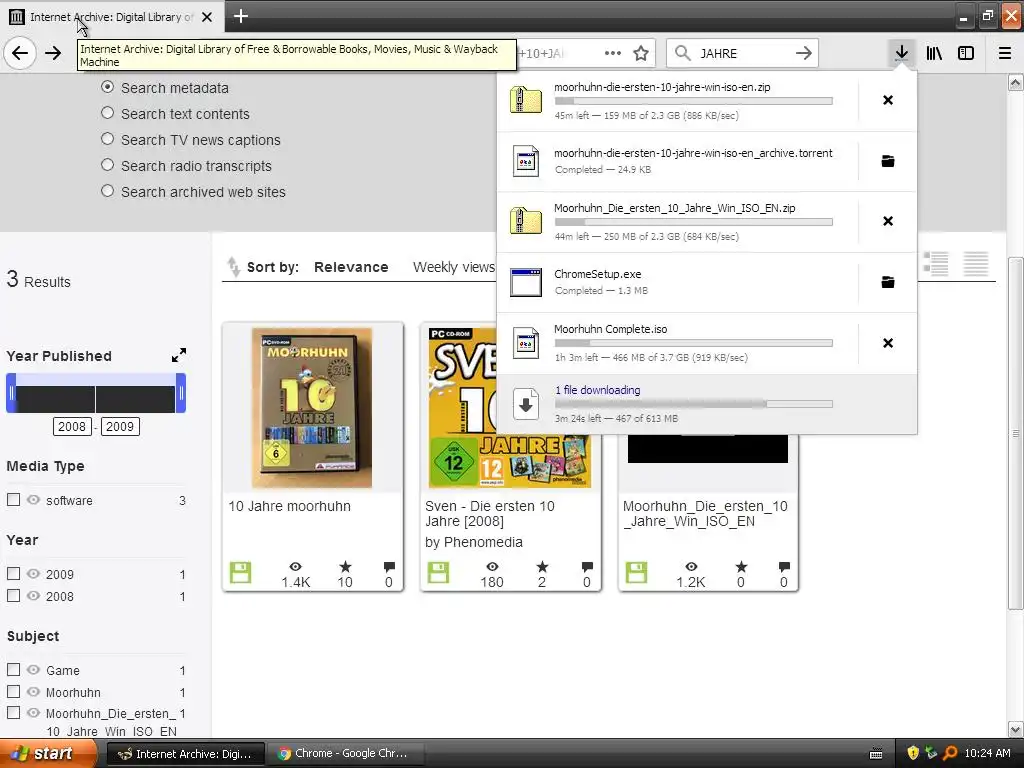Grab right handle of year range slider

[x=181, y=393]
